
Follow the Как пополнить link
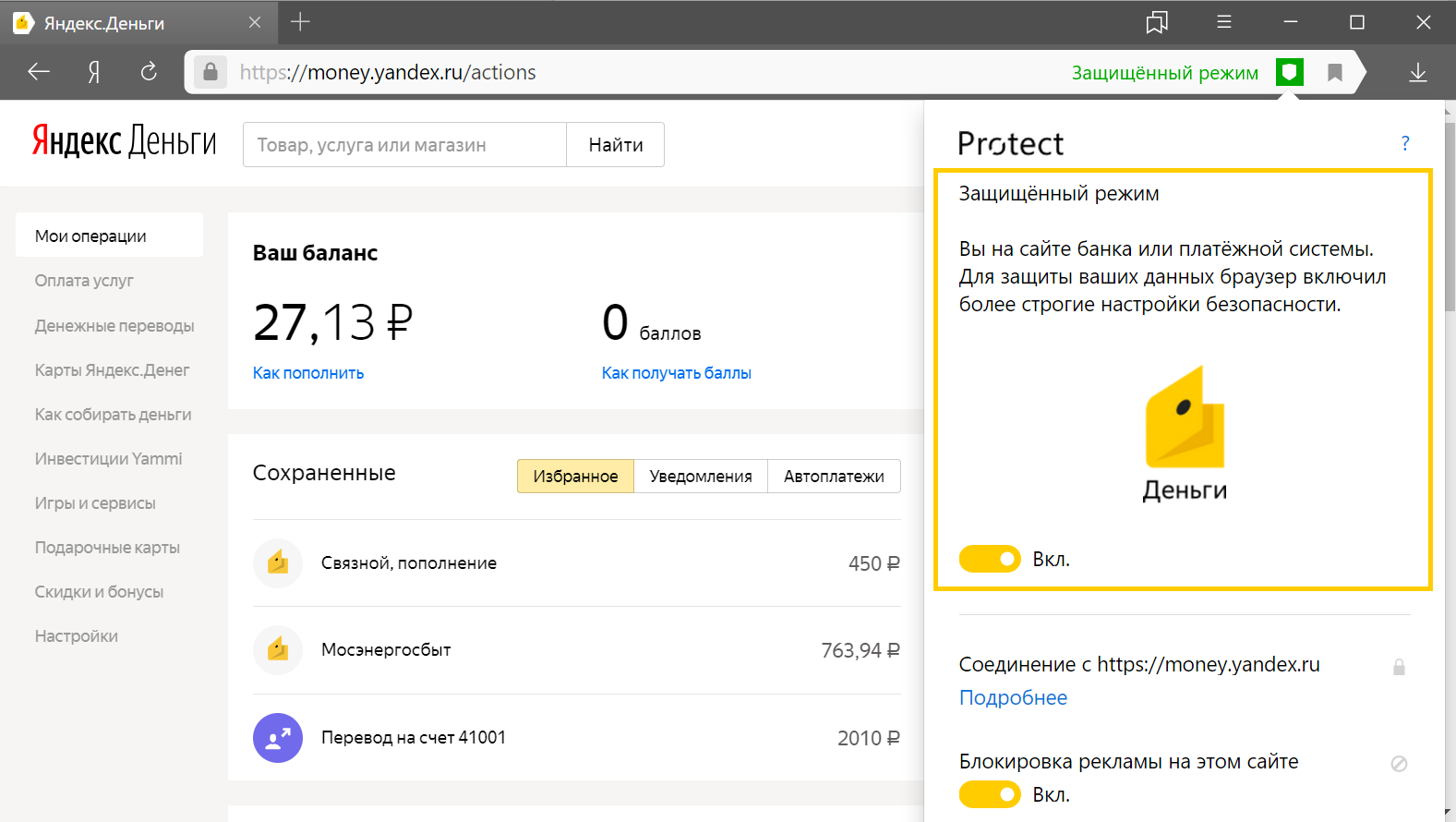click(x=308, y=373)
